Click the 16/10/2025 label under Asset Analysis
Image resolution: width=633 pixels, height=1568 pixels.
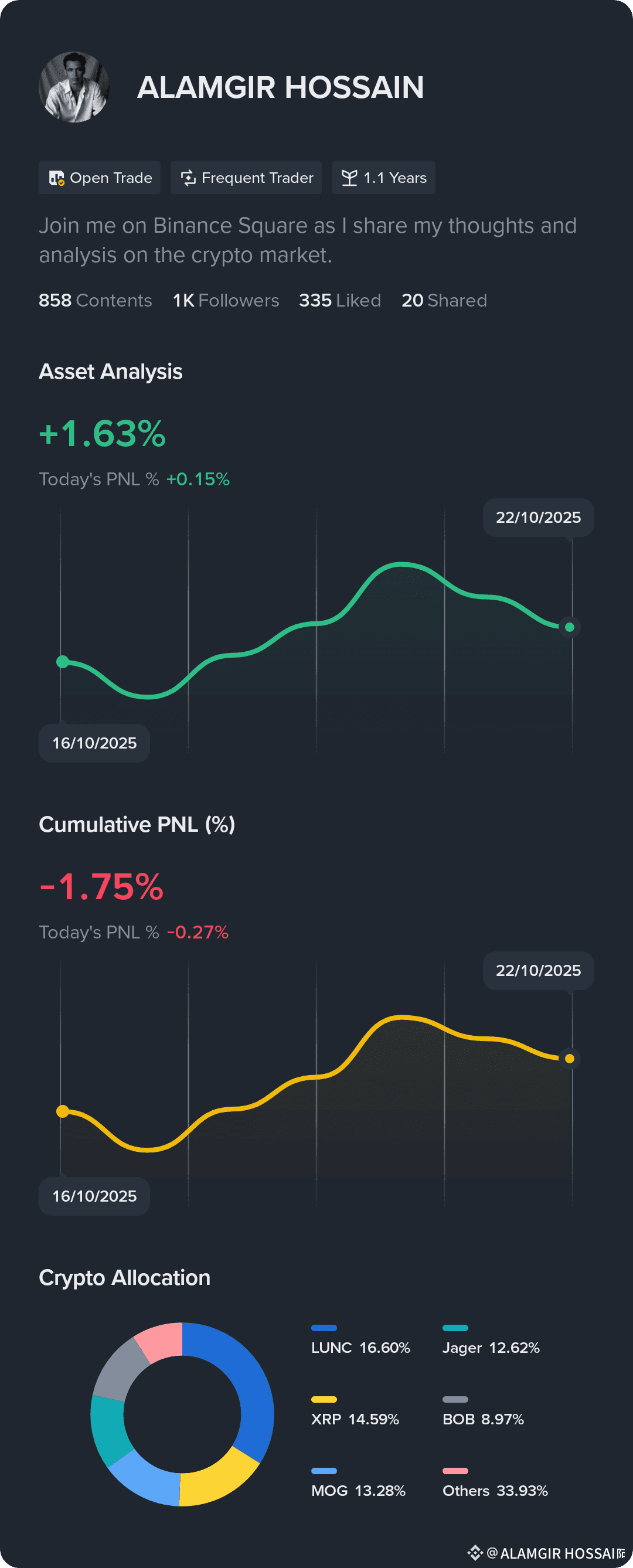pyautogui.click(x=94, y=743)
